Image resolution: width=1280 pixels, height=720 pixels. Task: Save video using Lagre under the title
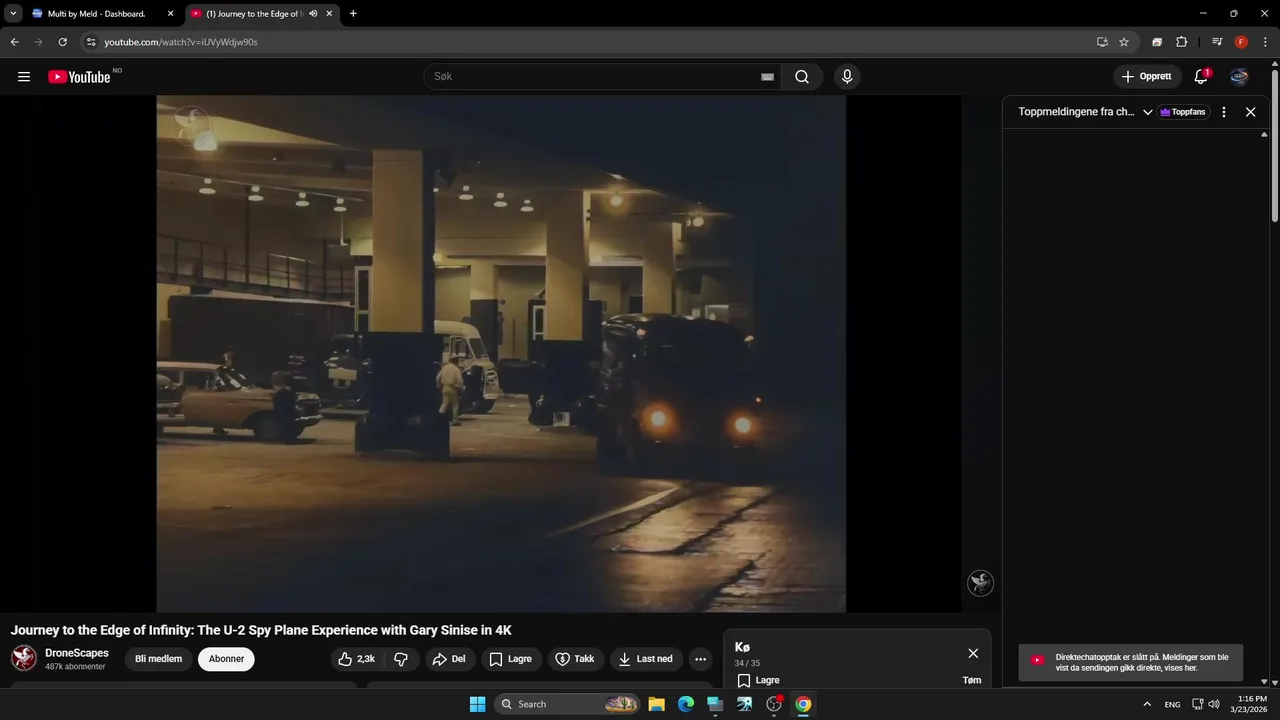click(511, 659)
